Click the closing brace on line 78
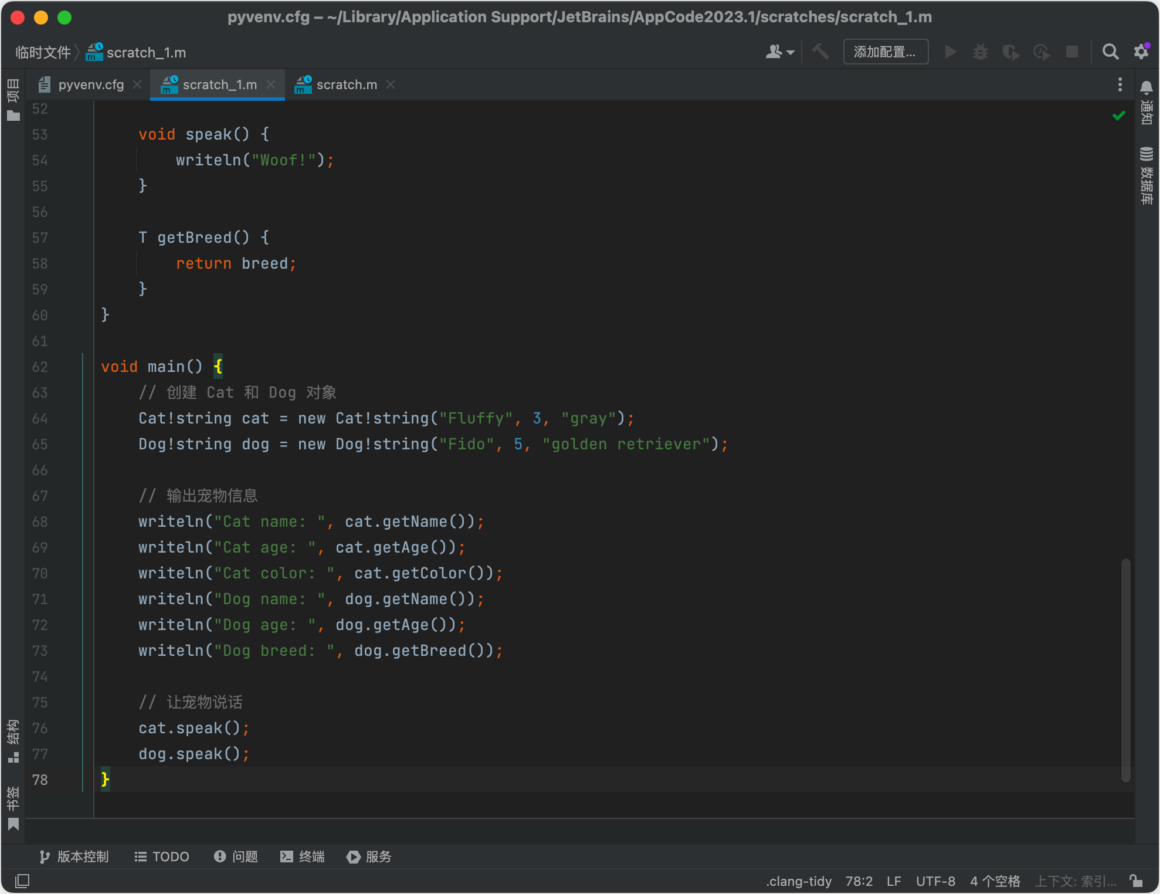The image size is (1160, 894). click(105, 779)
